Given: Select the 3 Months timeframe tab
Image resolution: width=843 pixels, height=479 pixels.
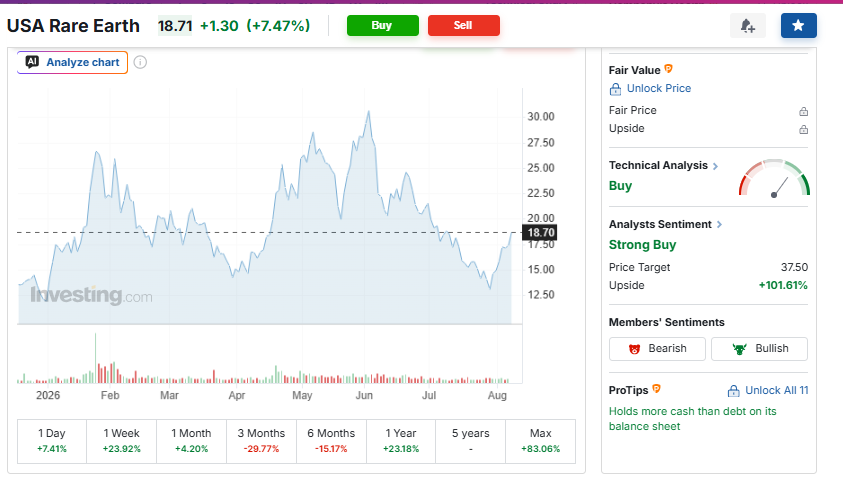Looking at the screenshot, I should pos(261,441).
